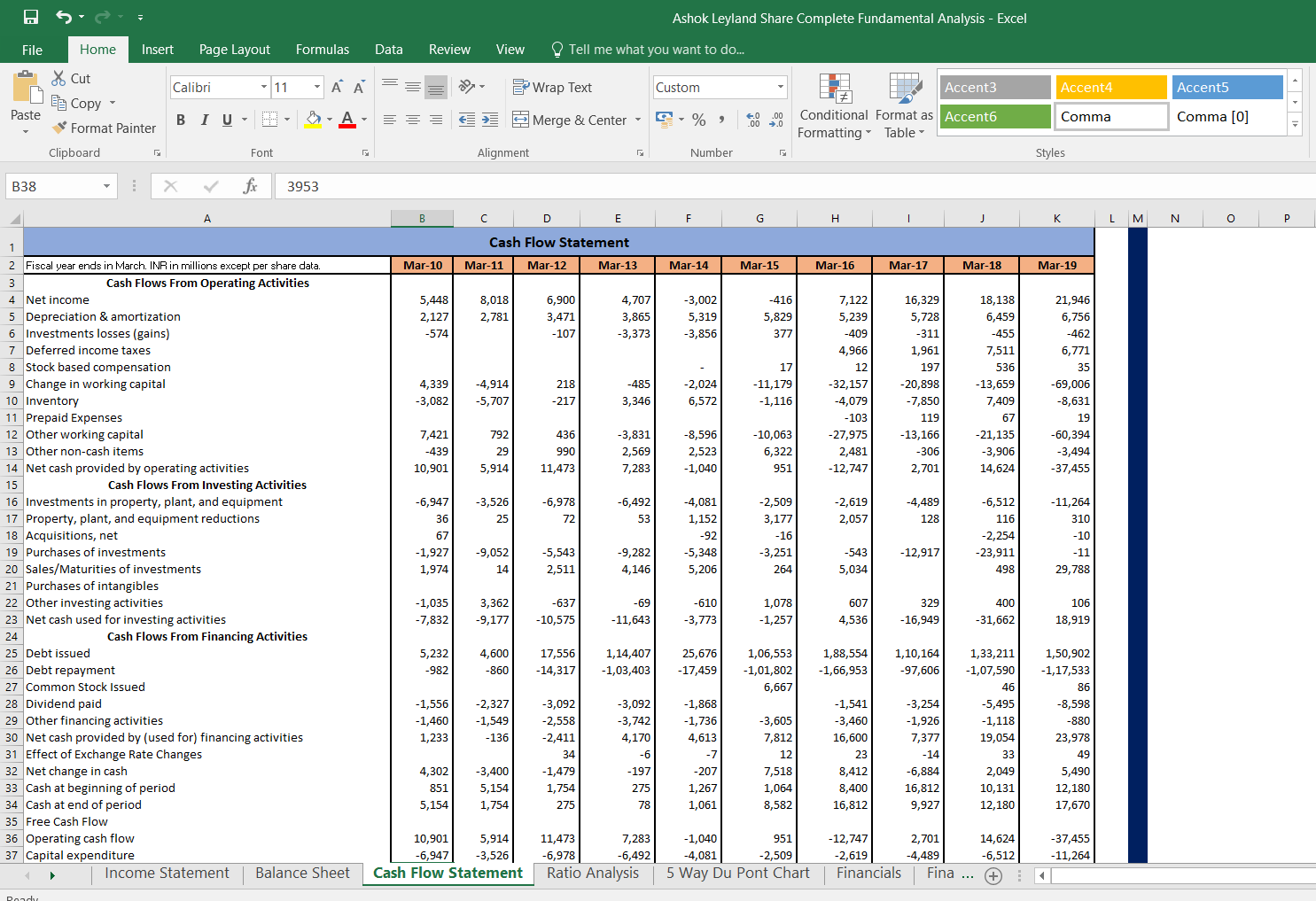This screenshot has height=901, width=1316.
Task: Open Number format dialog launcher
Action: tap(783, 153)
